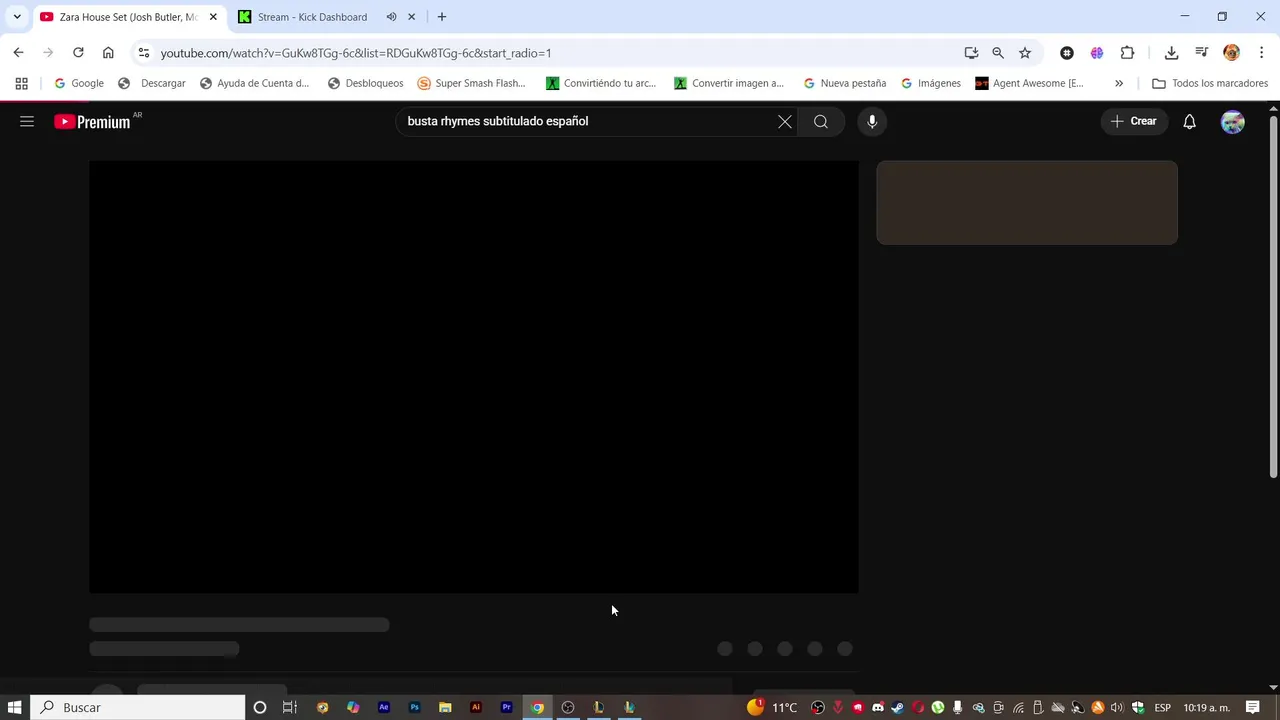
Task: Click the YouTube URL in address bar
Action: [x=356, y=53]
